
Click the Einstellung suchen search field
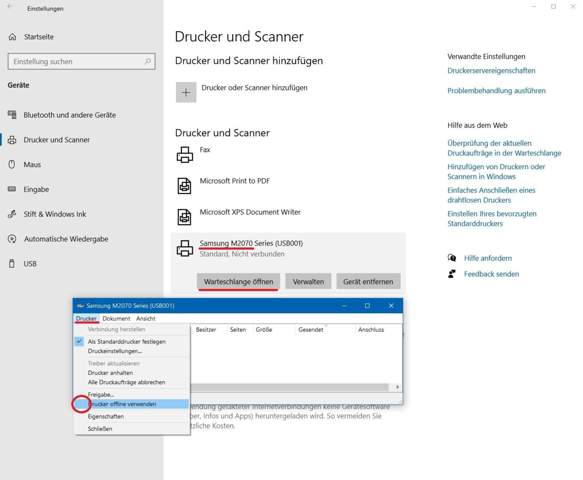[x=81, y=61]
